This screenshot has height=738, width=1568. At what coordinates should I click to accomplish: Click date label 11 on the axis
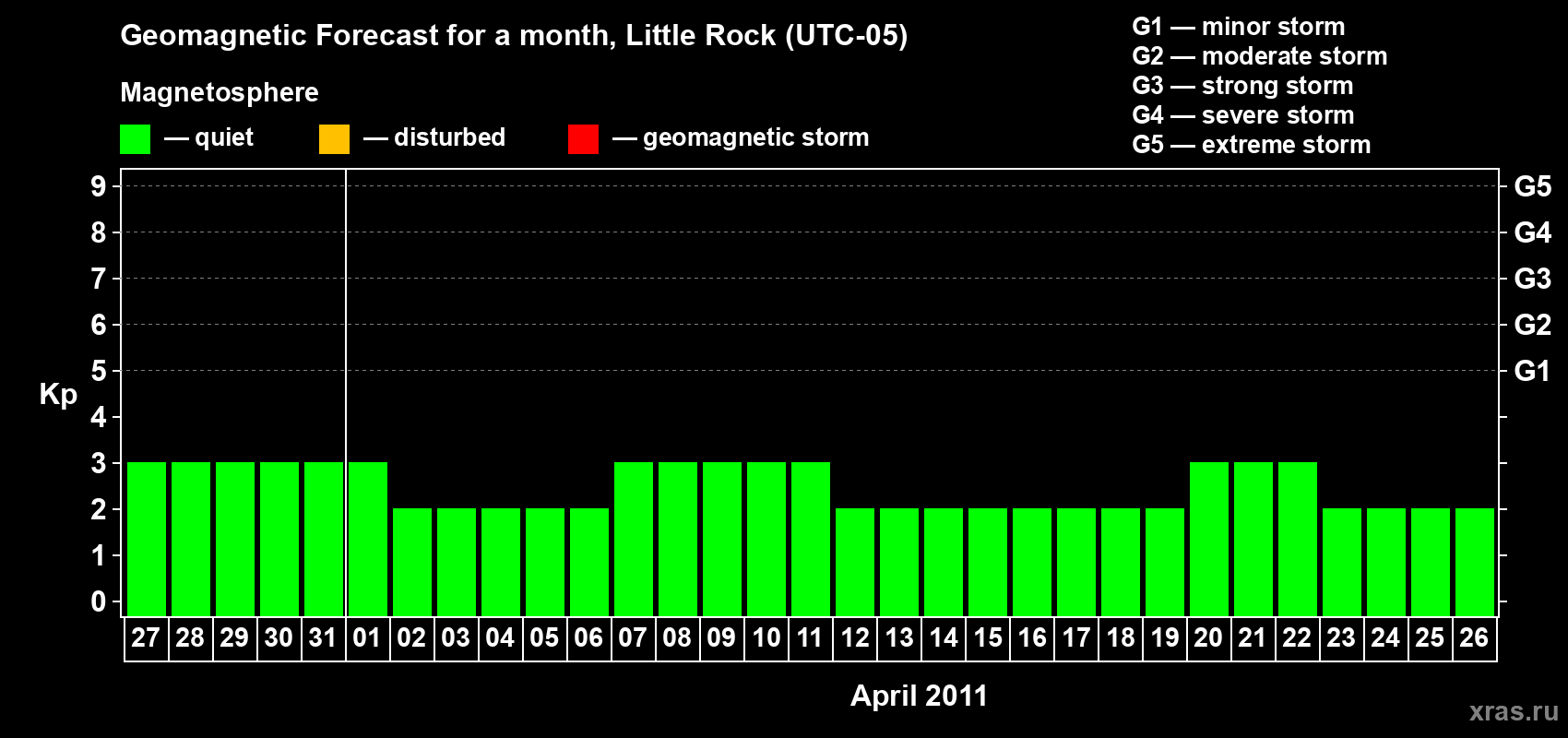(810, 637)
